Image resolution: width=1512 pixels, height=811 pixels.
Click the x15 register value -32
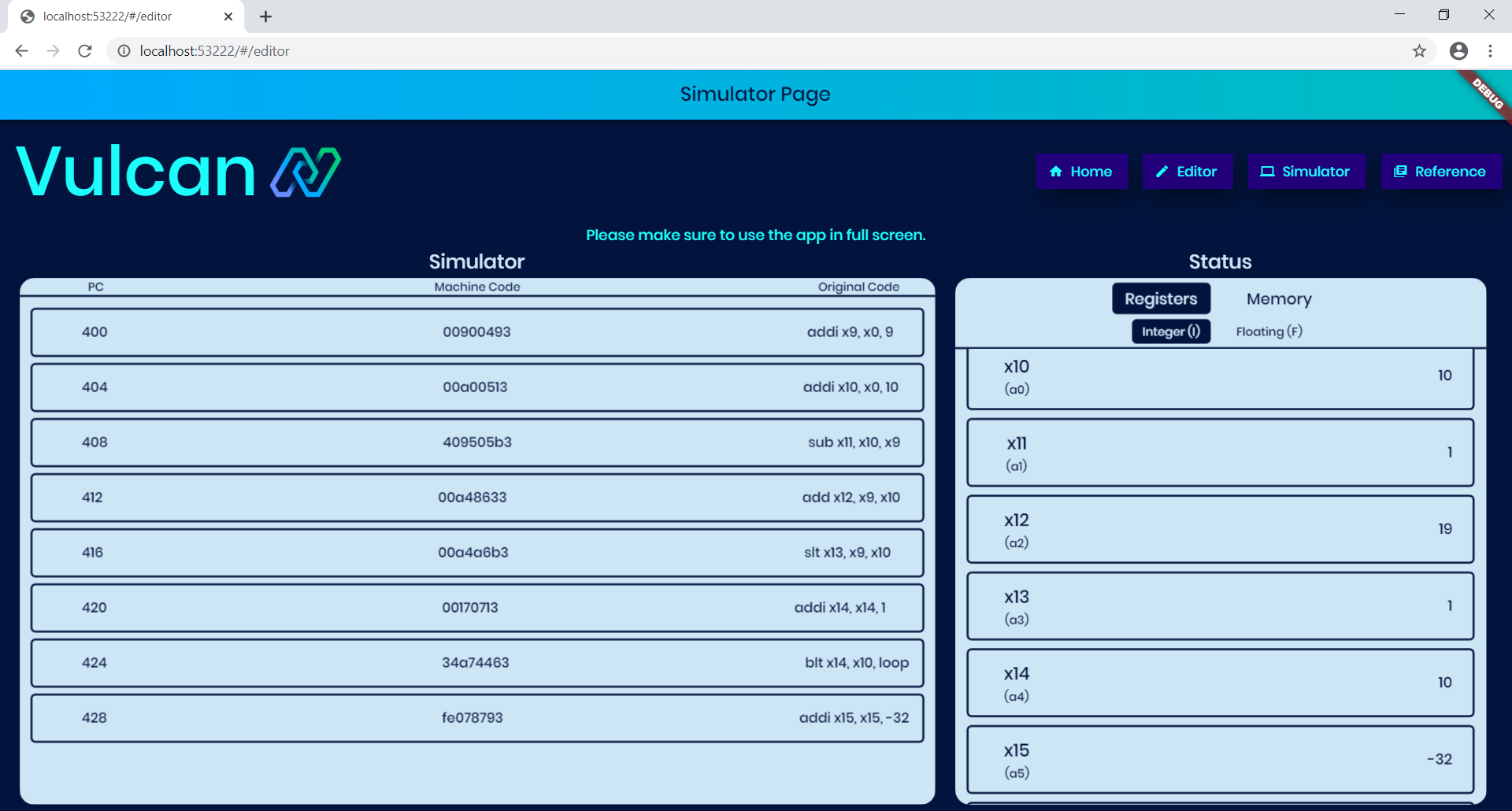pyautogui.click(x=1440, y=760)
